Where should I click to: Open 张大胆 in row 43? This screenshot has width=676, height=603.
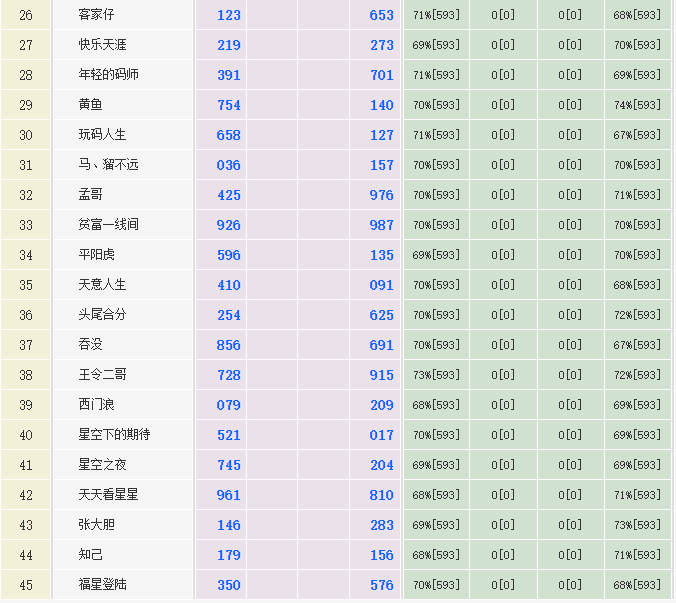click(x=96, y=525)
